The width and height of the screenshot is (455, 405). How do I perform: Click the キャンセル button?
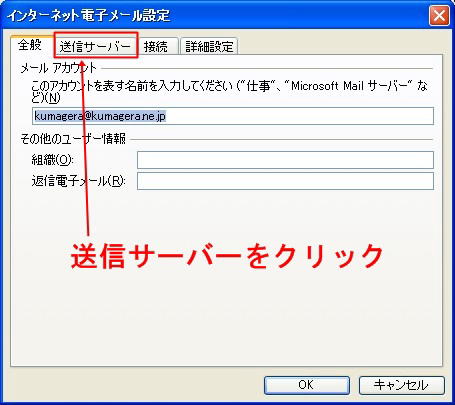tap(402, 385)
